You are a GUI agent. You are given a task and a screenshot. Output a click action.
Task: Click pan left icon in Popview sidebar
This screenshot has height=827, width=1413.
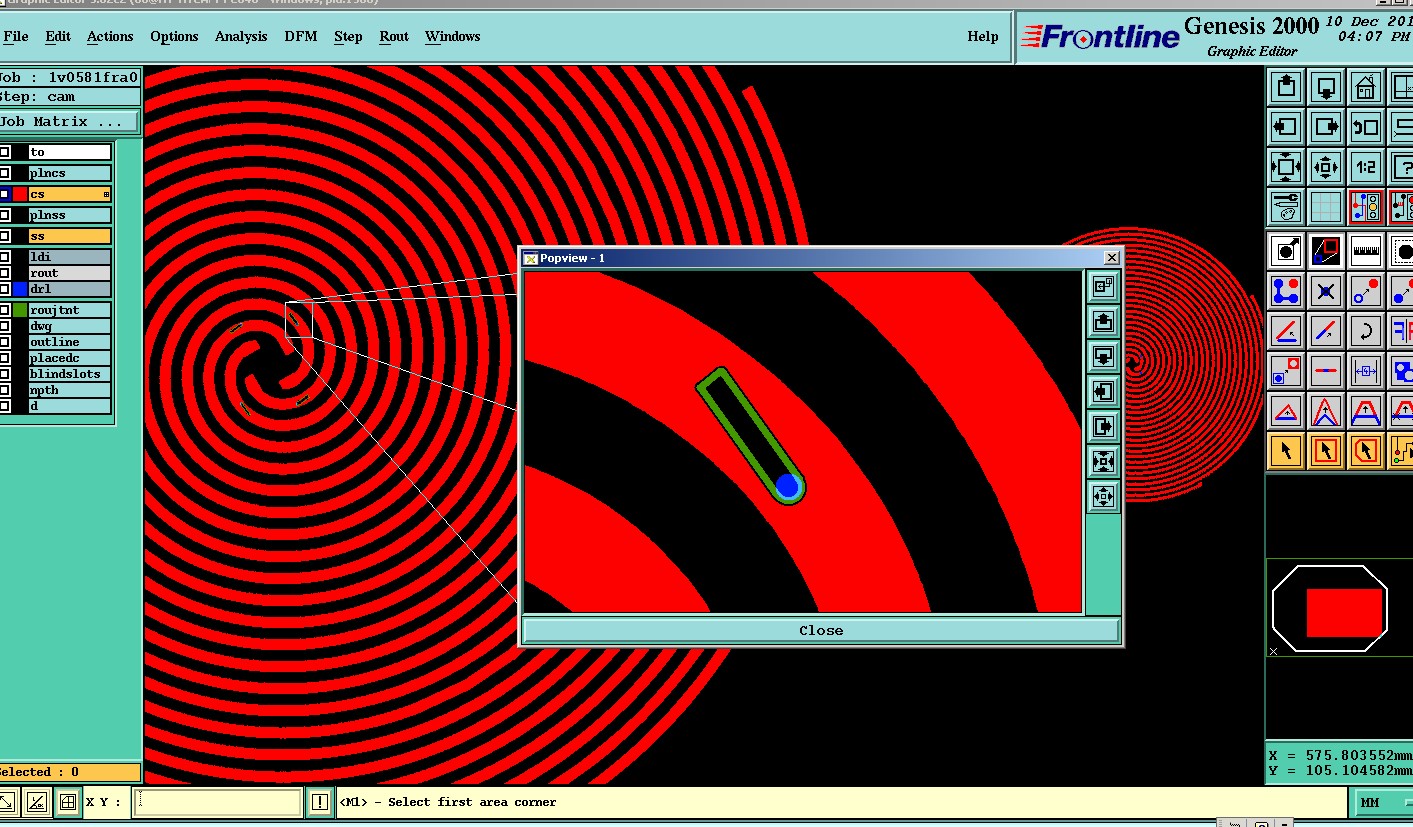coord(1103,392)
